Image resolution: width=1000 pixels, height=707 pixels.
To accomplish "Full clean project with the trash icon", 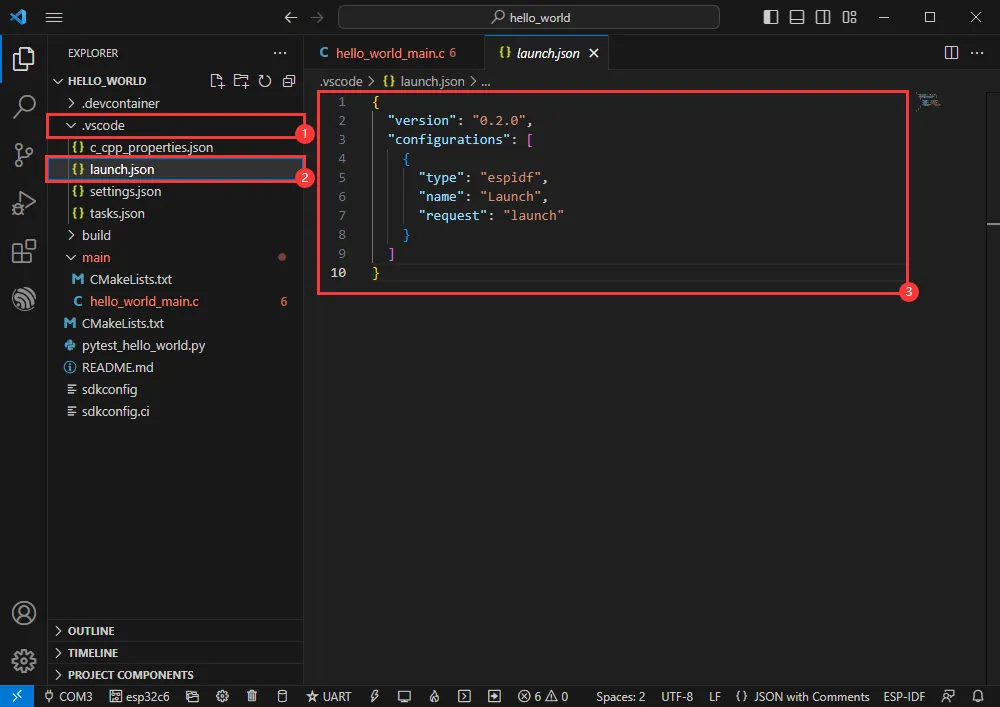I will click(251, 695).
